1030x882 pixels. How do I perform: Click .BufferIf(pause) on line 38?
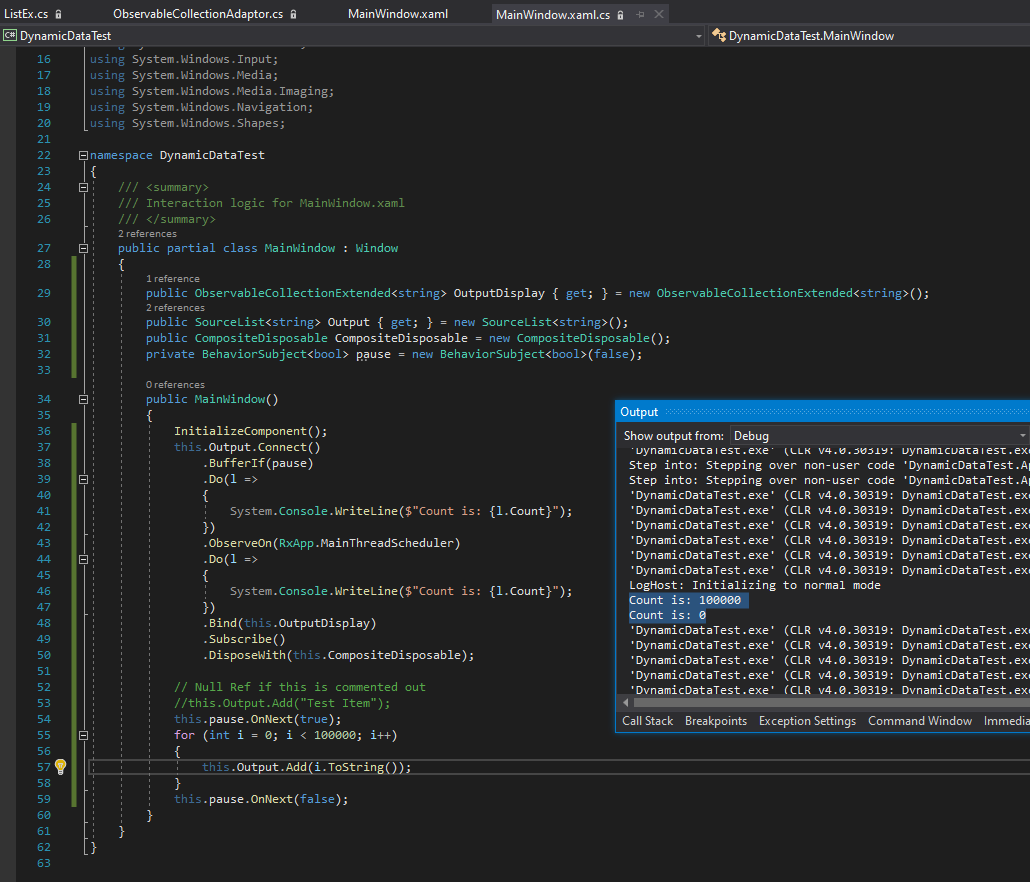[258, 463]
